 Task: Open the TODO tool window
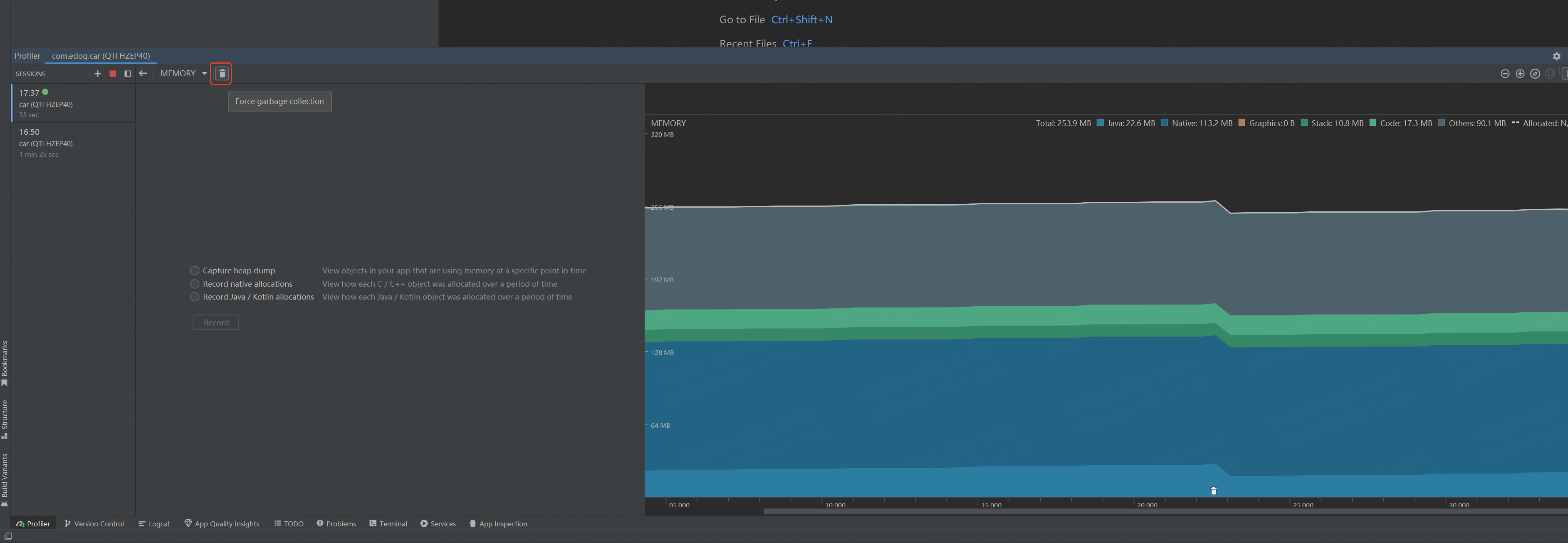click(x=289, y=523)
